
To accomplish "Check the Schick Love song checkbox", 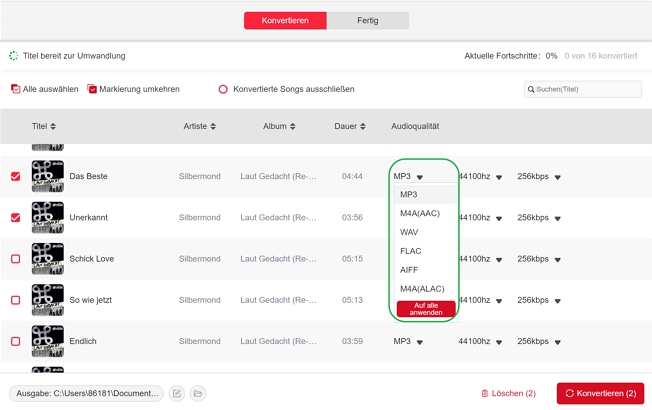I will pos(15,259).
